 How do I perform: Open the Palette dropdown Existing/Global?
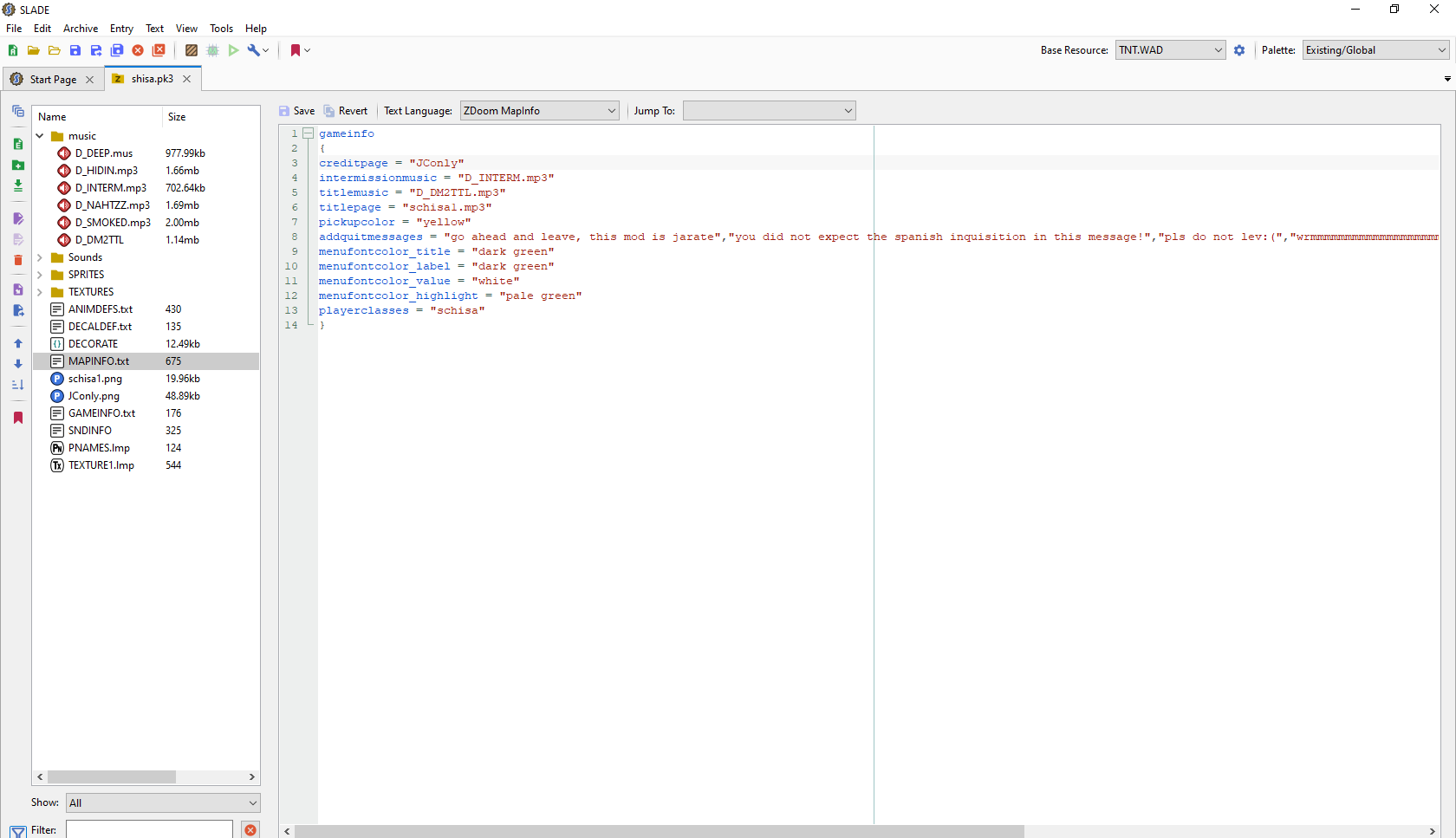(1375, 50)
